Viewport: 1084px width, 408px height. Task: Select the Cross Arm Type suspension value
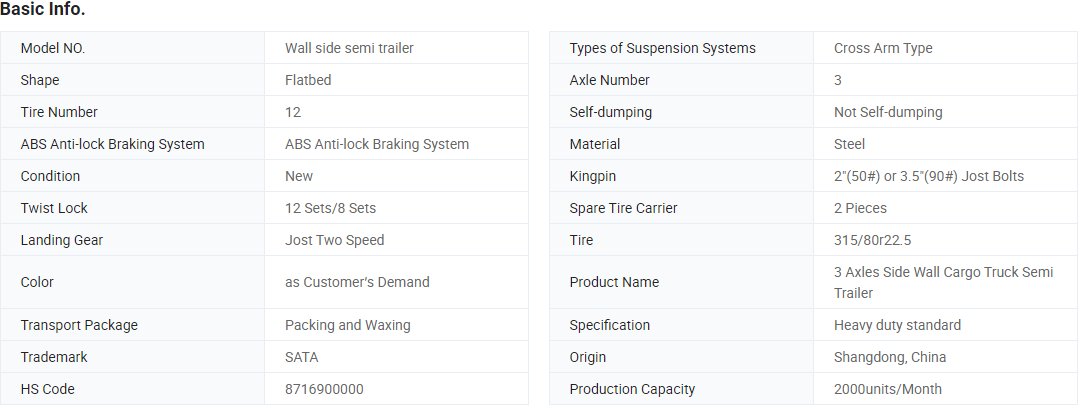point(883,48)
